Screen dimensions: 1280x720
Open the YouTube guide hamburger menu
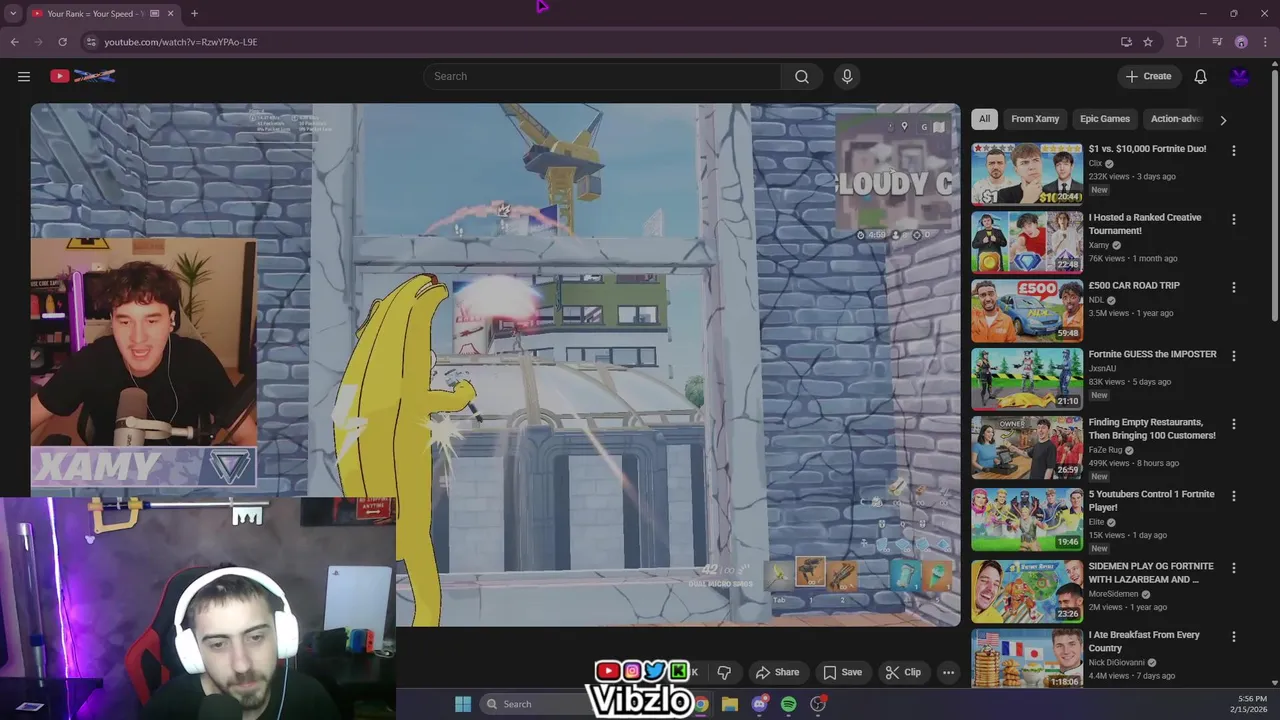(x=24, y=76)
